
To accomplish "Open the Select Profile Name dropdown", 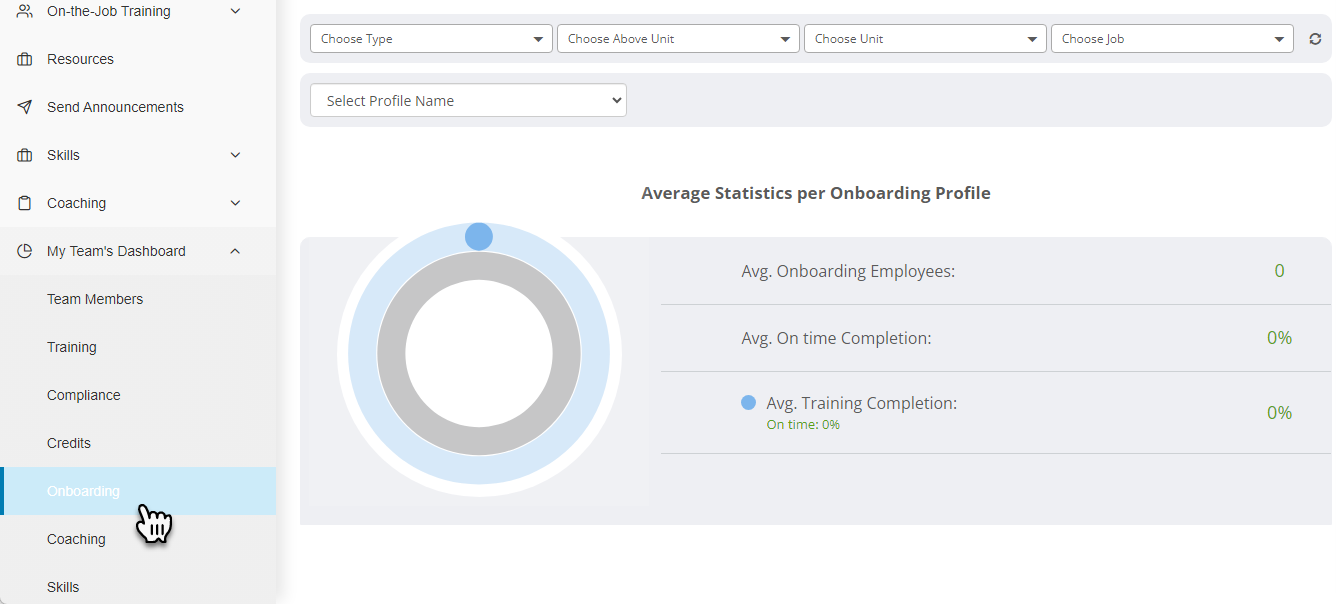I will pos(468,100).
